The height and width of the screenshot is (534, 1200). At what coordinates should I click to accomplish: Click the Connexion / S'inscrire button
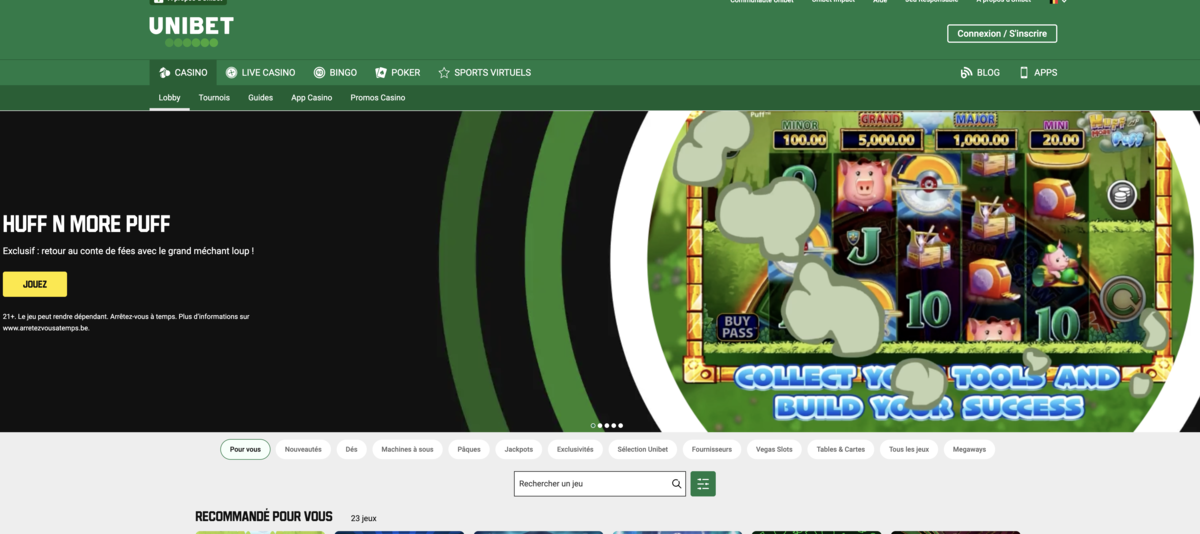coord(1002,33)
